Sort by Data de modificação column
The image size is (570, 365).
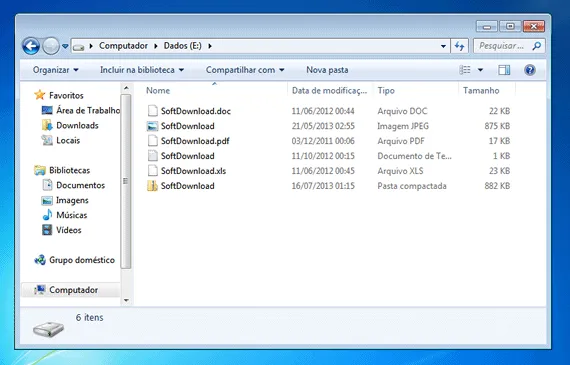click(x=329, y=91)
